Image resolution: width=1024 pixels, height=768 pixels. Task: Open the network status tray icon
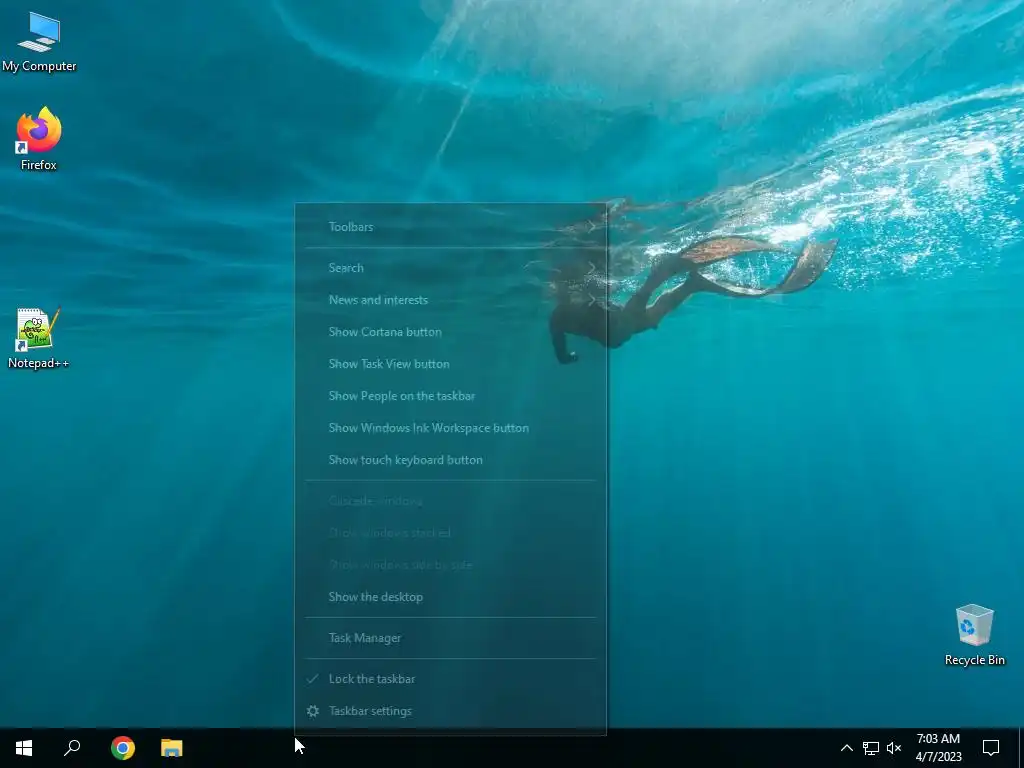click(x=871, y=748)
